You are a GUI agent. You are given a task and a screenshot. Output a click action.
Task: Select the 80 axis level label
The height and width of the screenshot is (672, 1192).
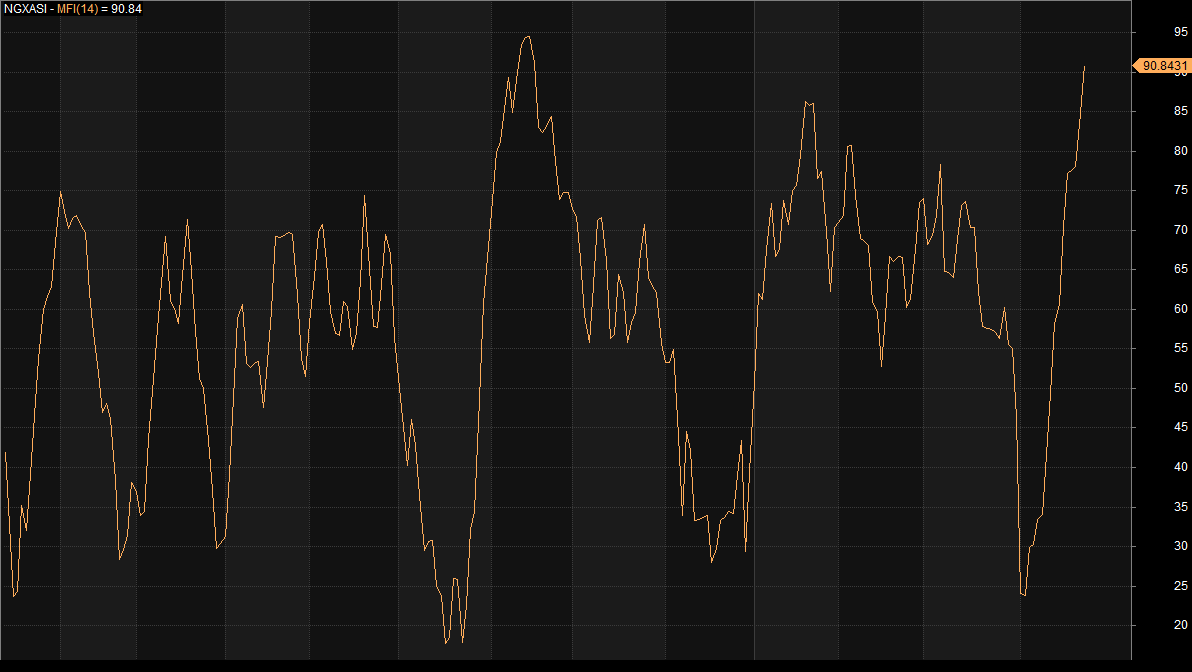(1180, 151)
